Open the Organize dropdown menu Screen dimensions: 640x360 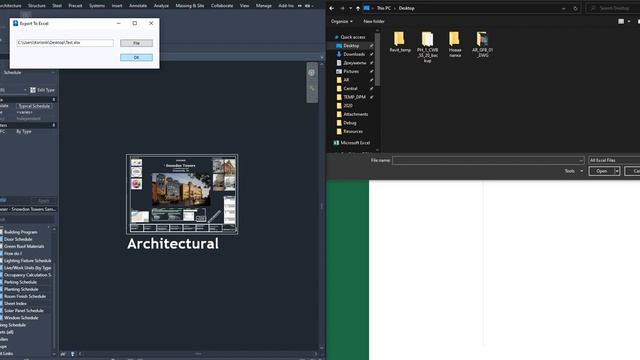(342, 21)
